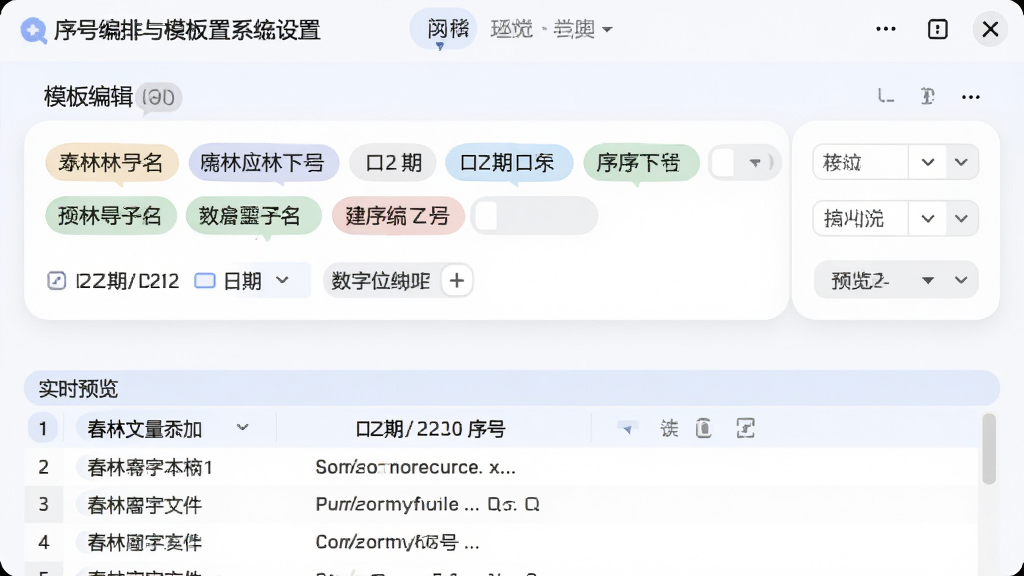
Task: Click the square info icon in title bar
Action: click(x=938, y=29)
